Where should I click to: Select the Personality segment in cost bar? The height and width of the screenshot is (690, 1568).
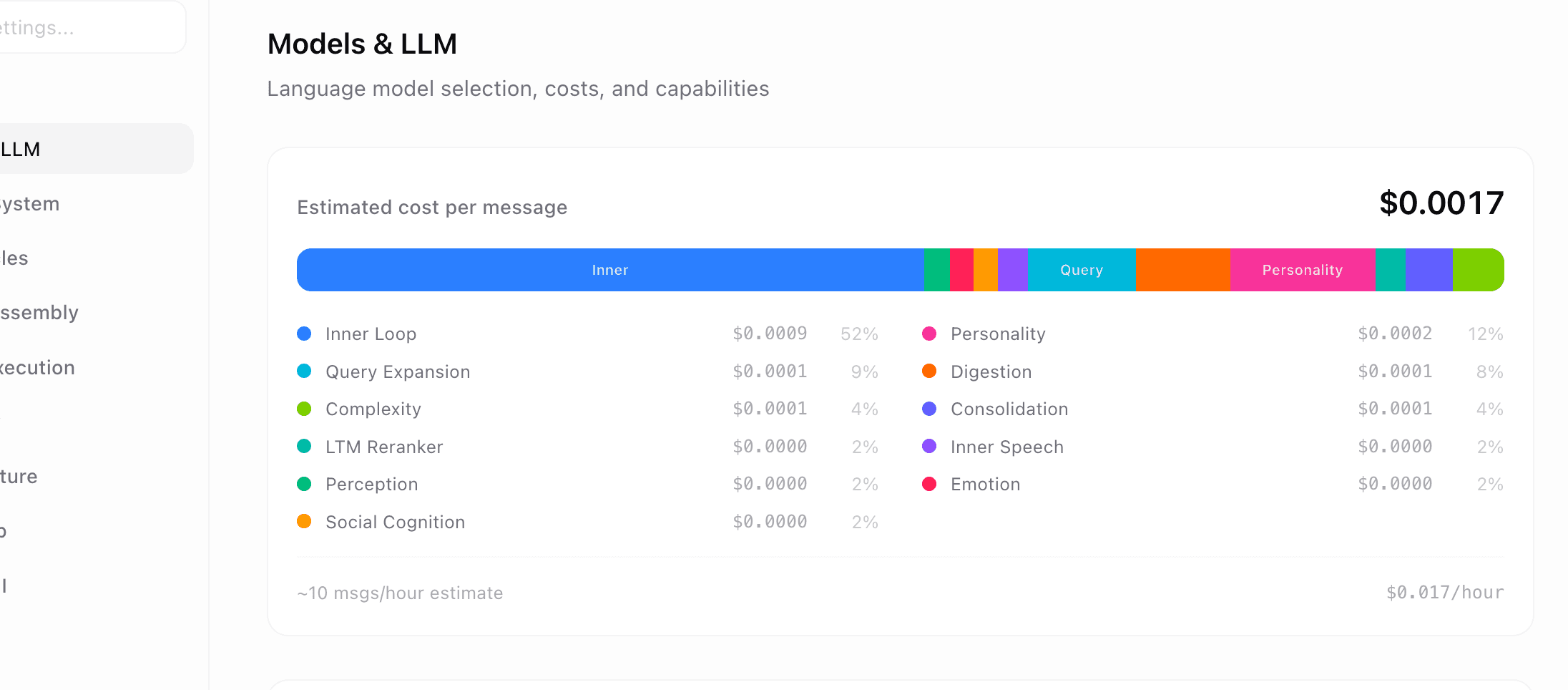(1303, 270)
